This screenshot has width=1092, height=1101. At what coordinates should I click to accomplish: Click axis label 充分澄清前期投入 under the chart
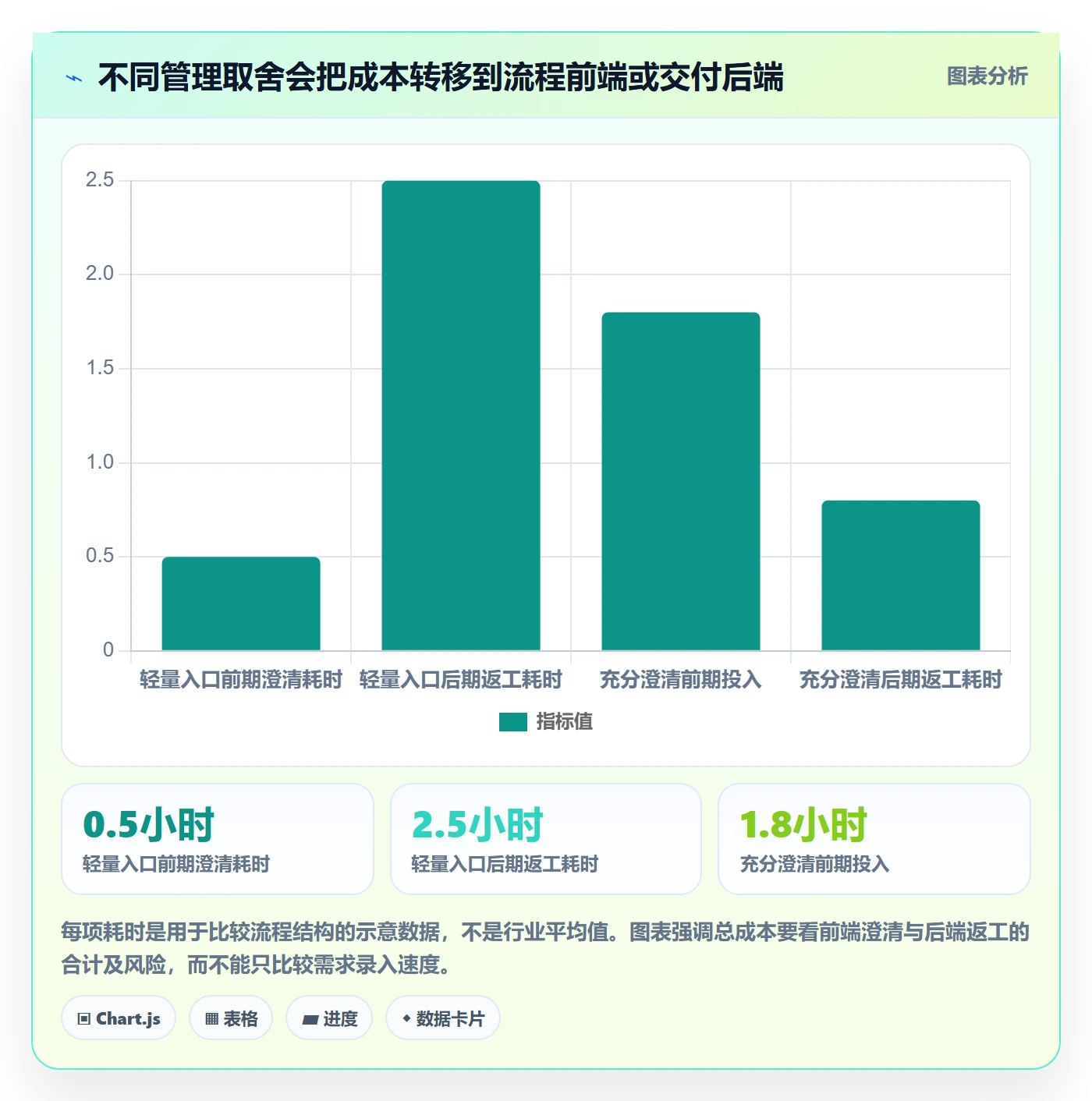681,680
